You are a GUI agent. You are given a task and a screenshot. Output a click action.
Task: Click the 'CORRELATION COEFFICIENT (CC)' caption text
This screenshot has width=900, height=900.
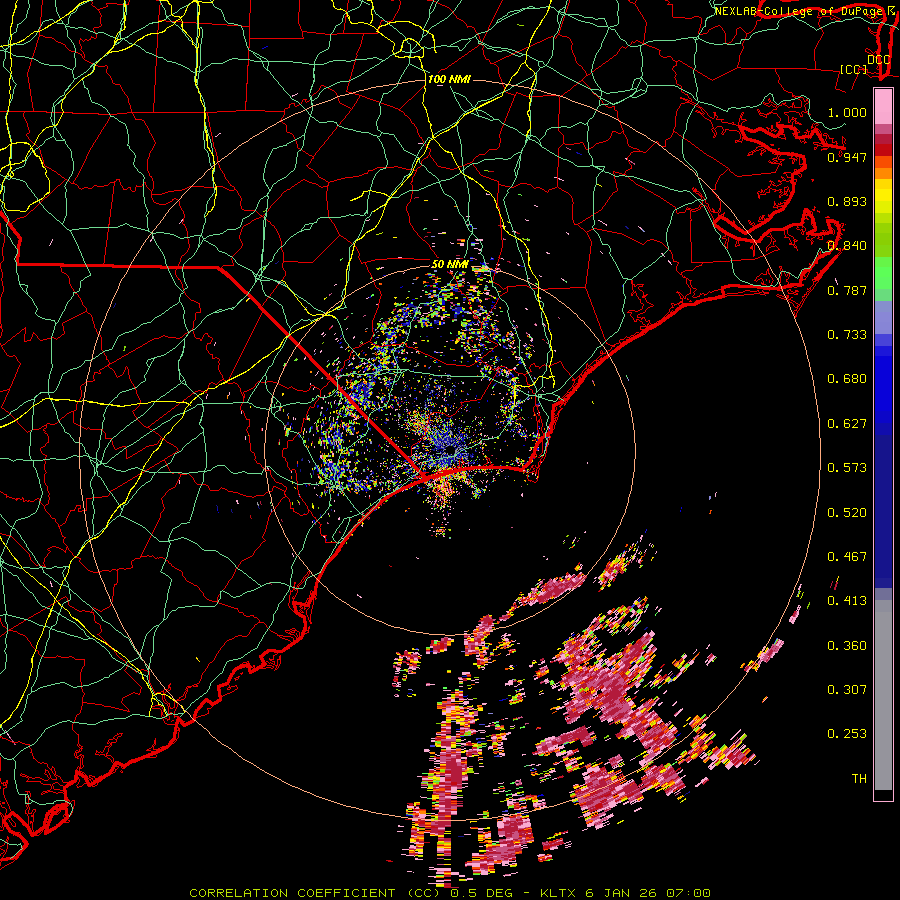[315, 893]
